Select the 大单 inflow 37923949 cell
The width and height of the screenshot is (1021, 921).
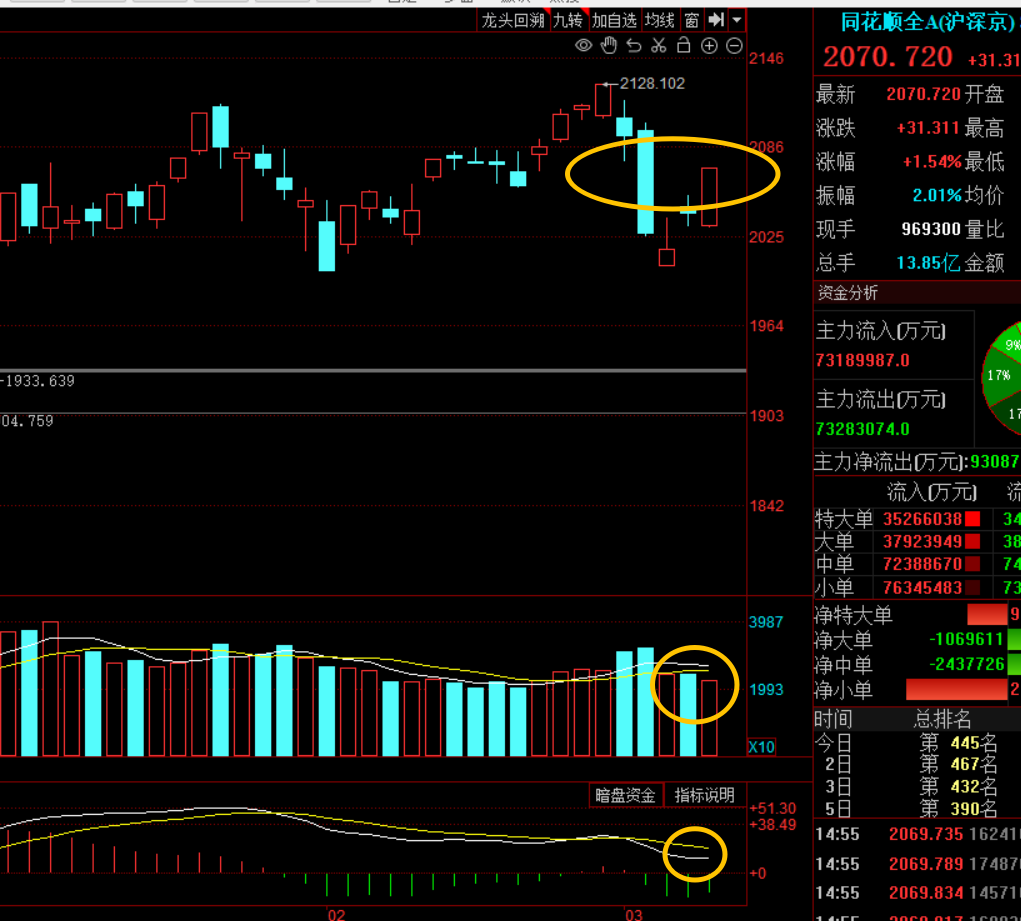922,541
